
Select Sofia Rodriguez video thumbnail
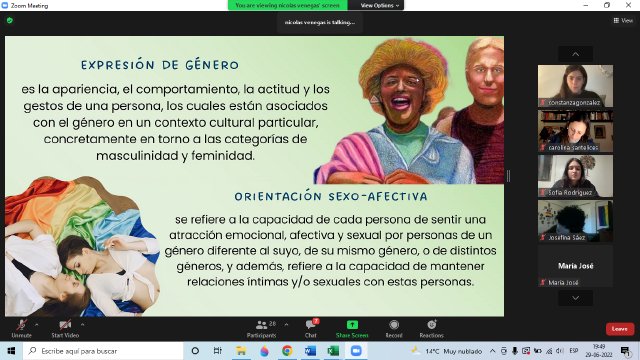click(575, 176)
